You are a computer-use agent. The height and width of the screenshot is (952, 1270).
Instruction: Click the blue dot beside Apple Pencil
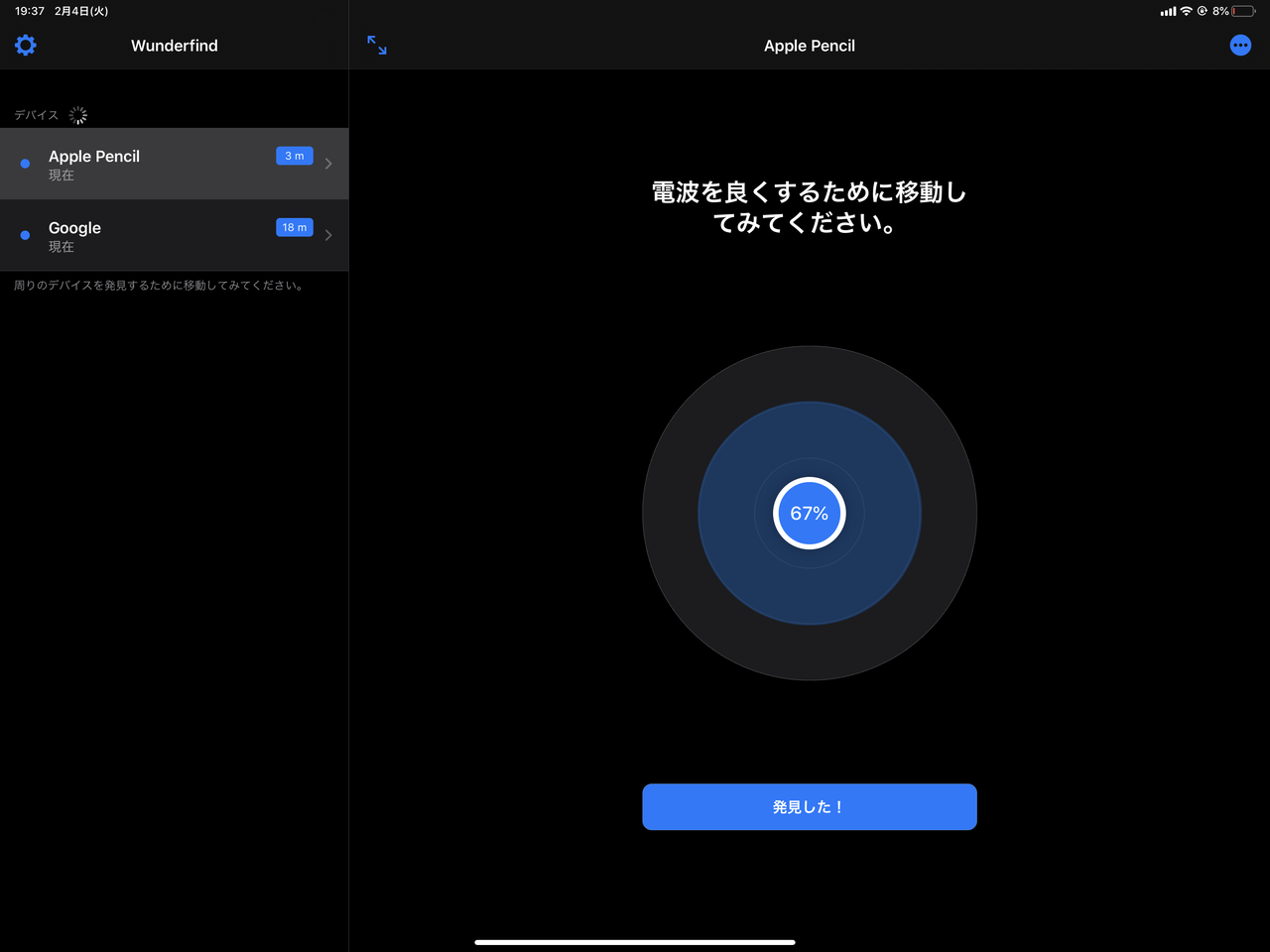pyautogui.click(x=25, y=164)
